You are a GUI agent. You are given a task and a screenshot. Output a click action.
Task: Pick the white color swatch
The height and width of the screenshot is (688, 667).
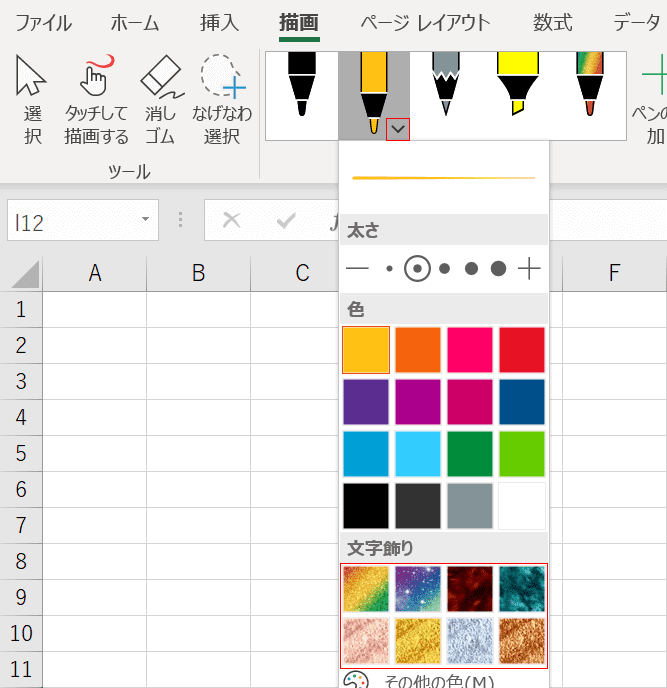coord(522,506)
